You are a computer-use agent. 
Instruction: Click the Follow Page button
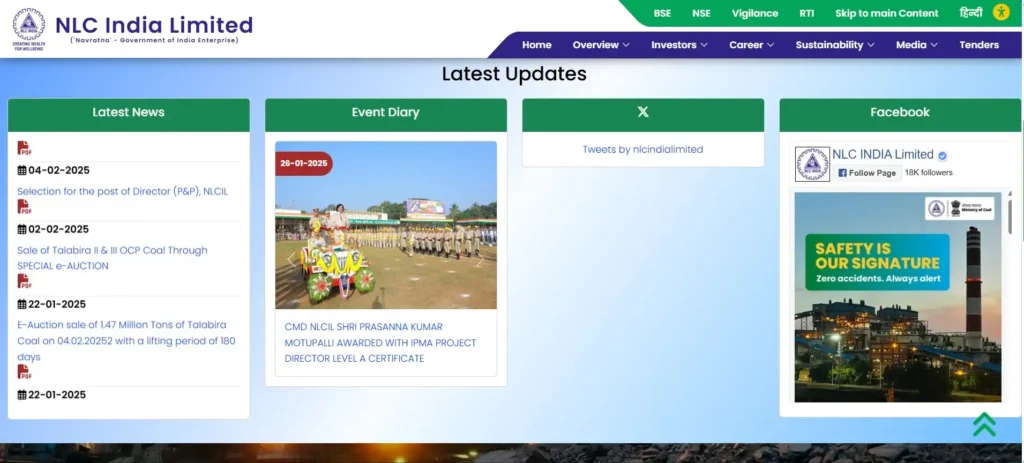[x=867, y=173]
